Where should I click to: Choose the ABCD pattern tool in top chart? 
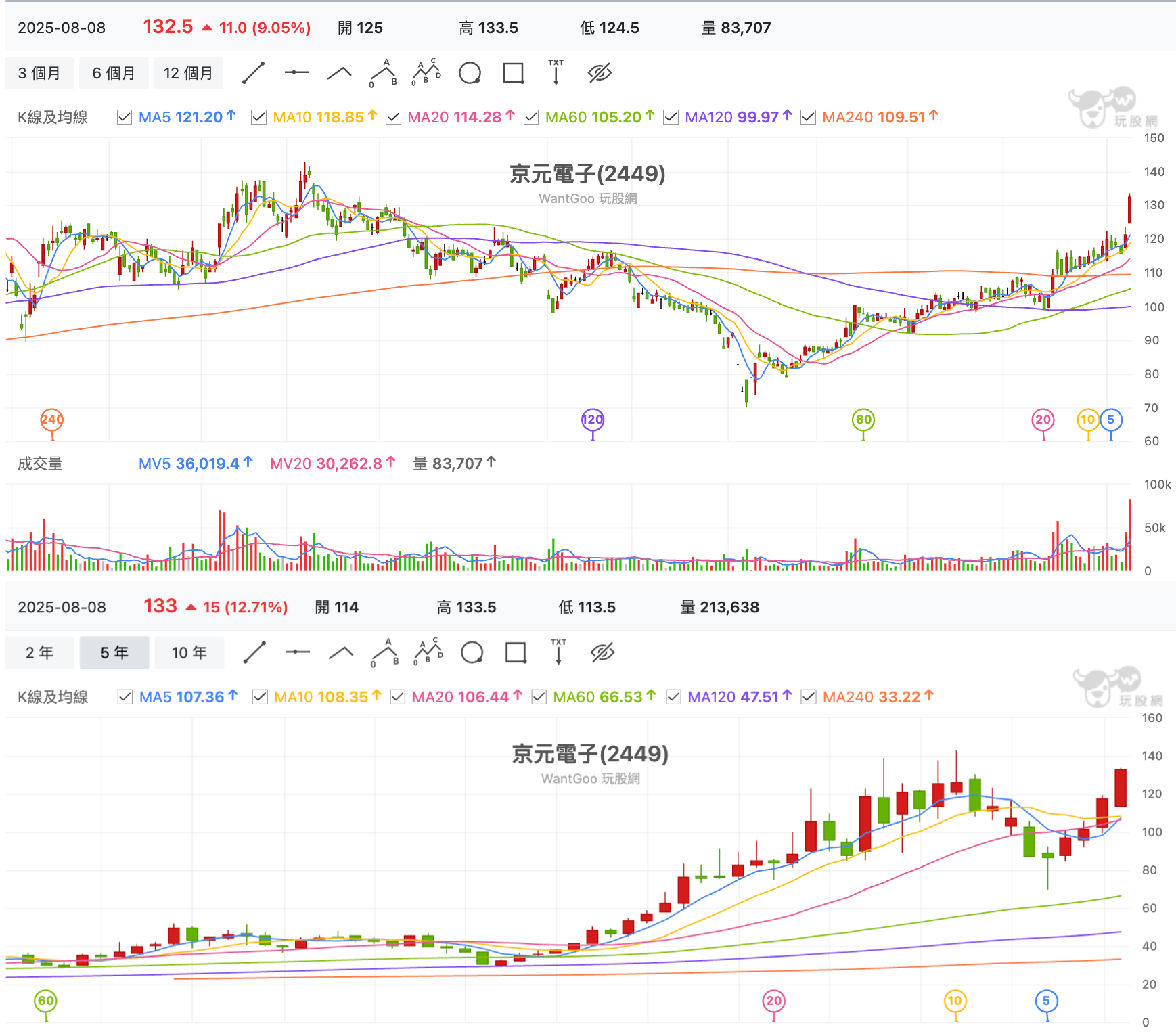[x=427, y=72]
